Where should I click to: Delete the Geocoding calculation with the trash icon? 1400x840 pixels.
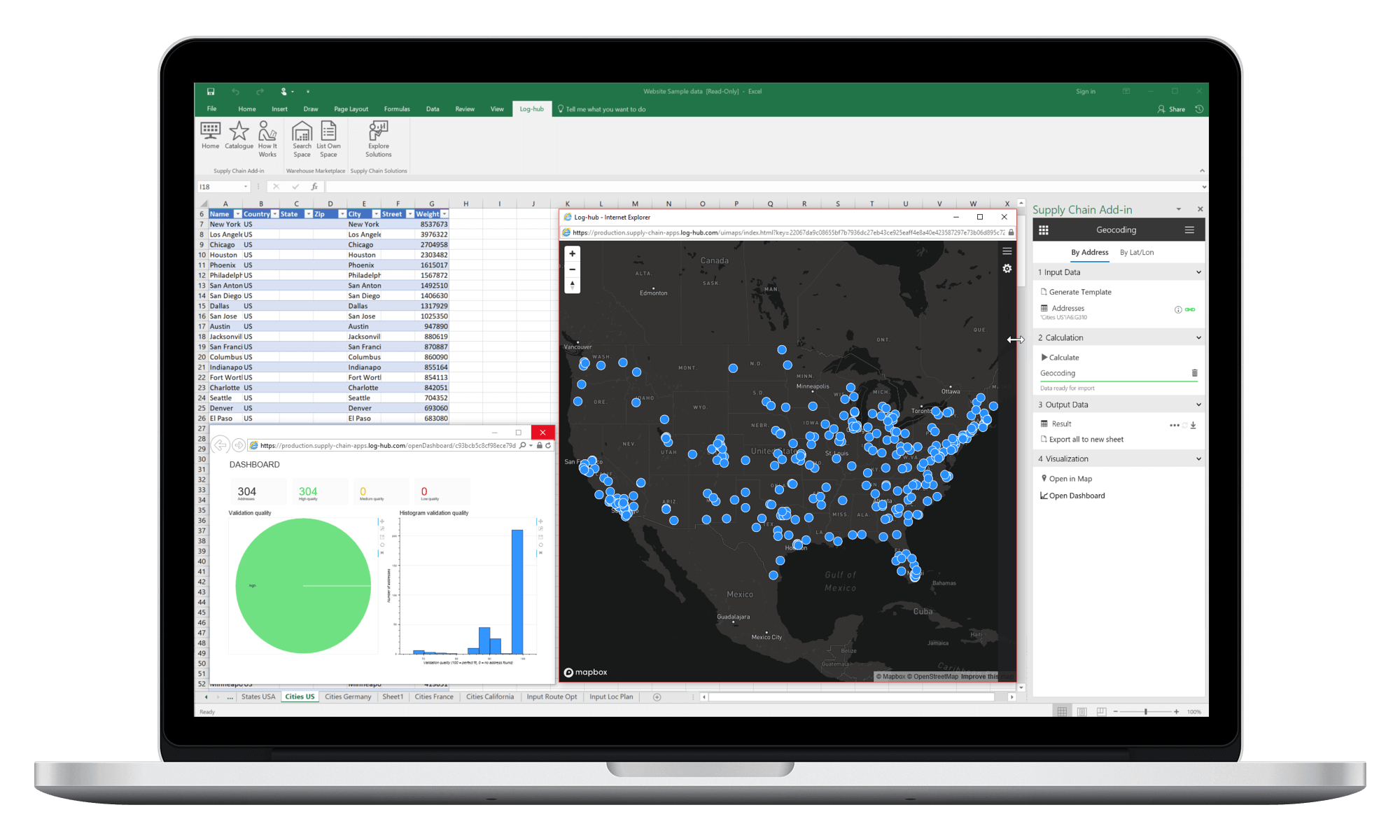1194,373
